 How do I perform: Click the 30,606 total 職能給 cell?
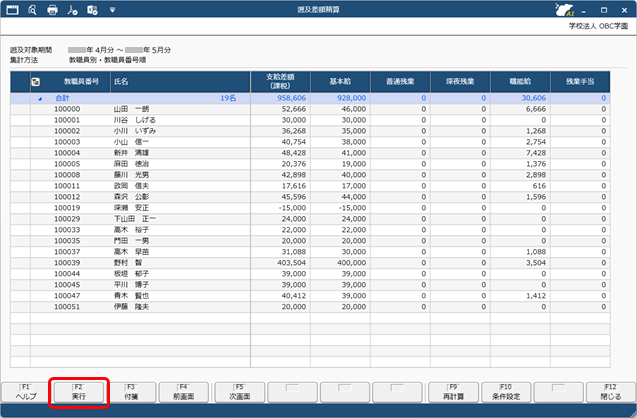pyautogui.click(x=520, y=98)
